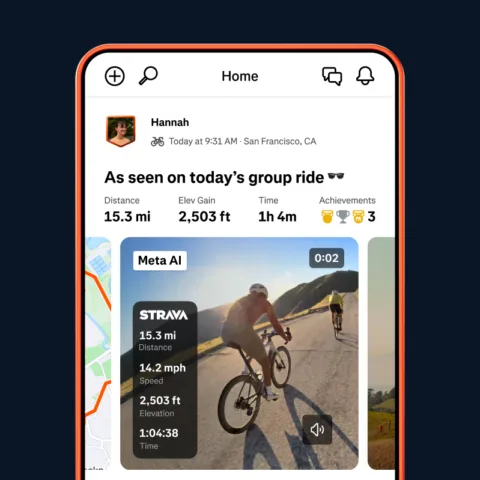This screenshot has width=480, height=480.
Task: Open Hannah's profile by name
Action: click(170, 122)
